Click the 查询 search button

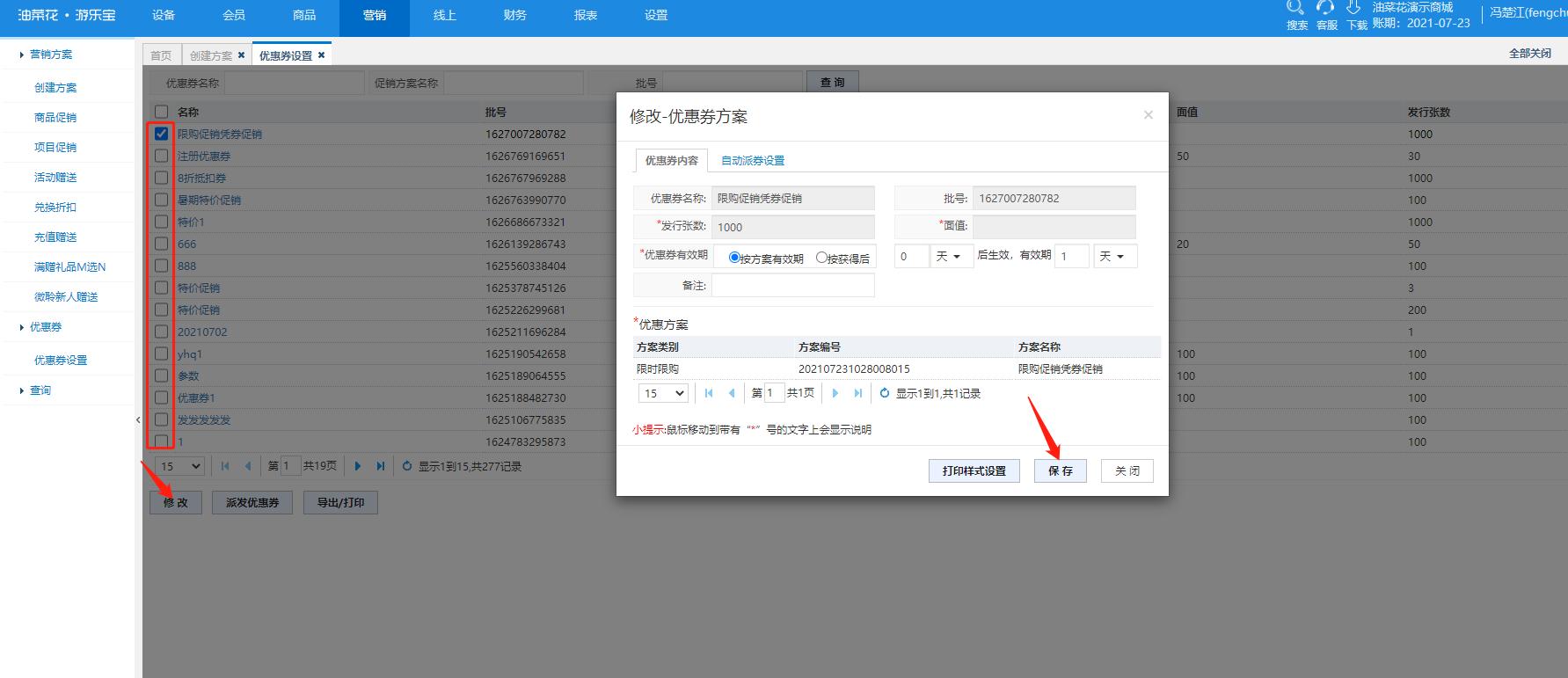coord(833,83)
